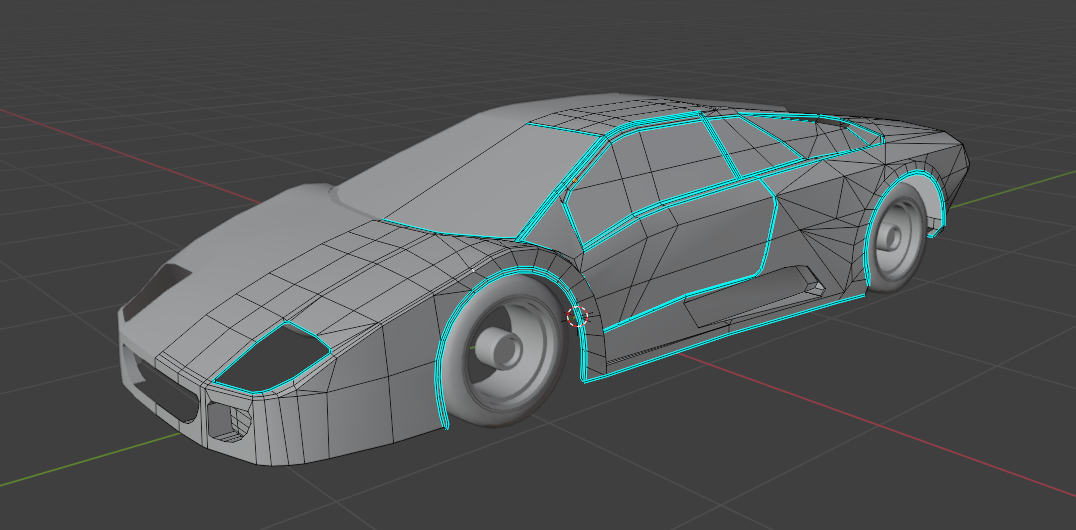The height and width of the screenshot is (530, 1076).
Task: Click the 3D cursor by the front wheel arch
Action: click(x=577, y=316)
